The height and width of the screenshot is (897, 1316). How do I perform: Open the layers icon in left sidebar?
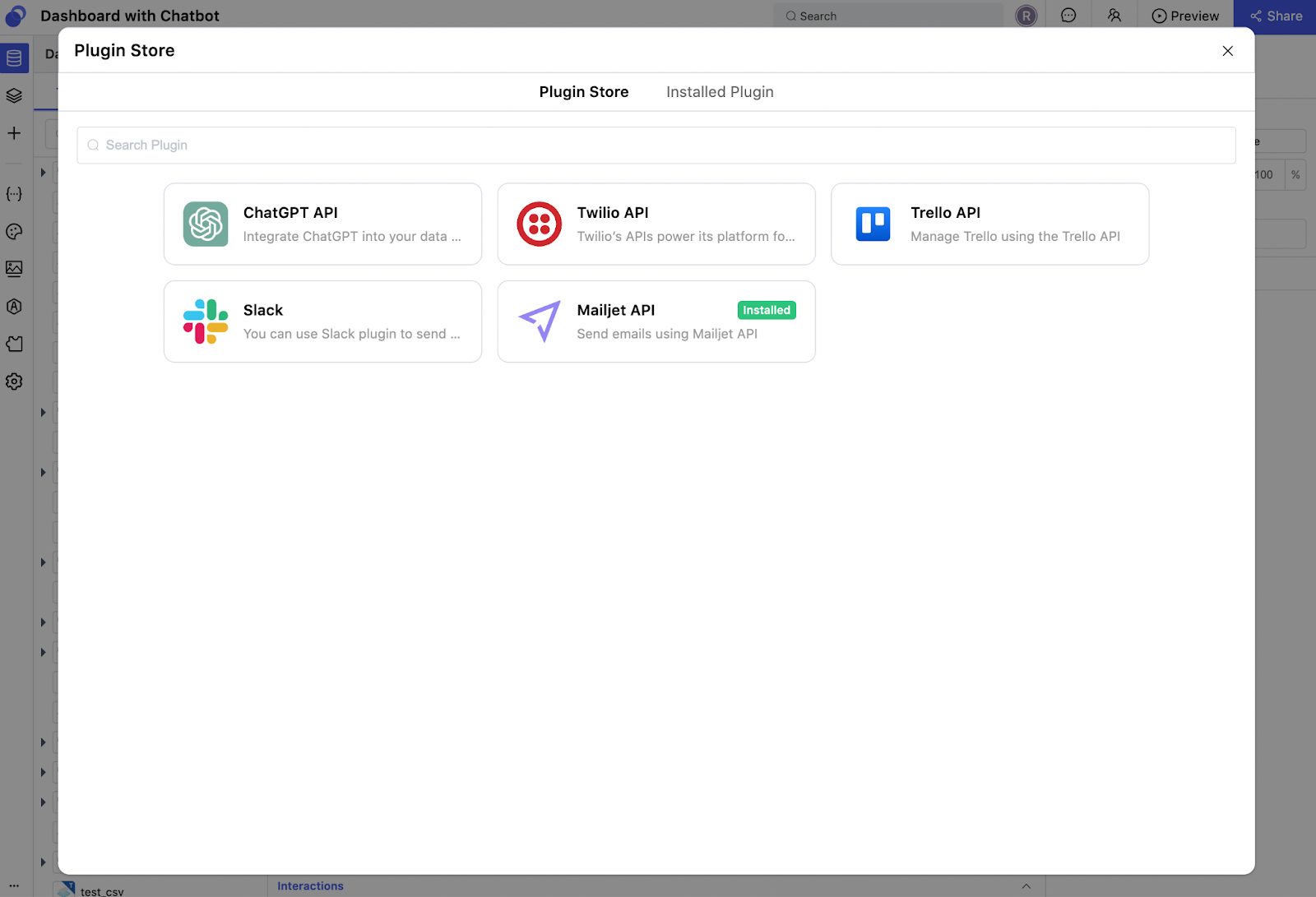(14, 95)
